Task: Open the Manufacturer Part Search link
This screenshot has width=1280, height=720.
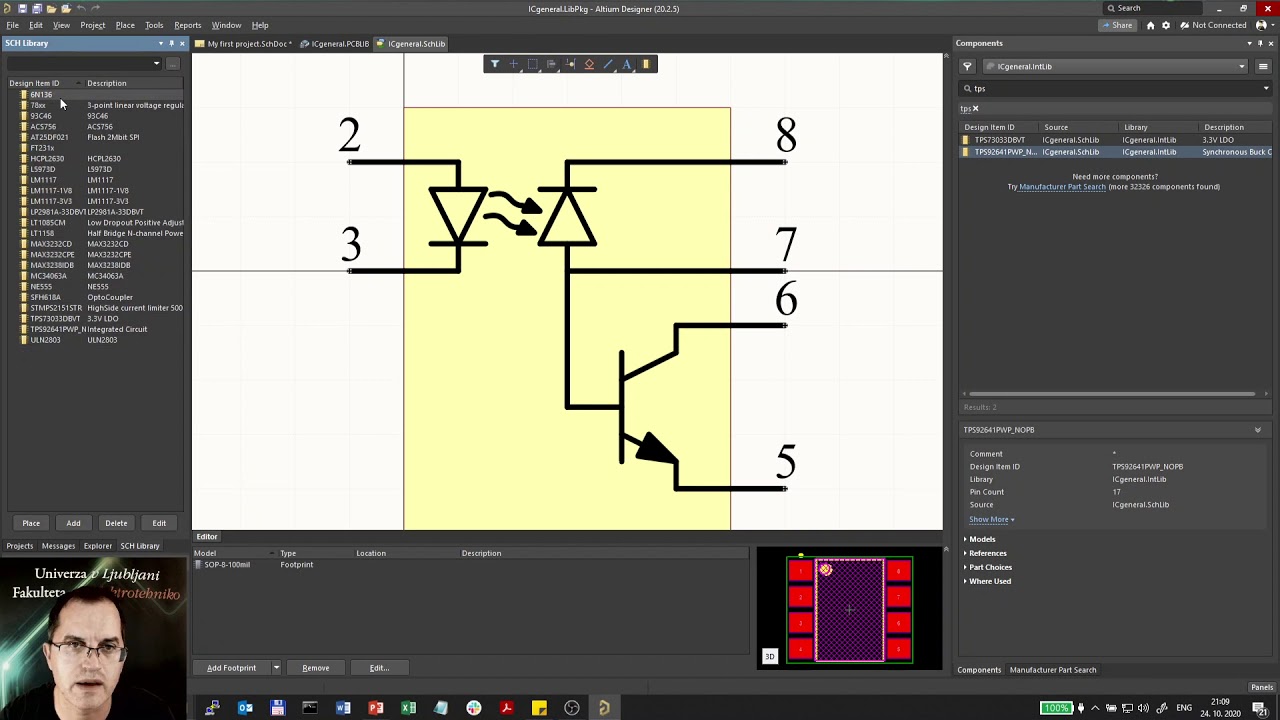Action: point(1062,187)
